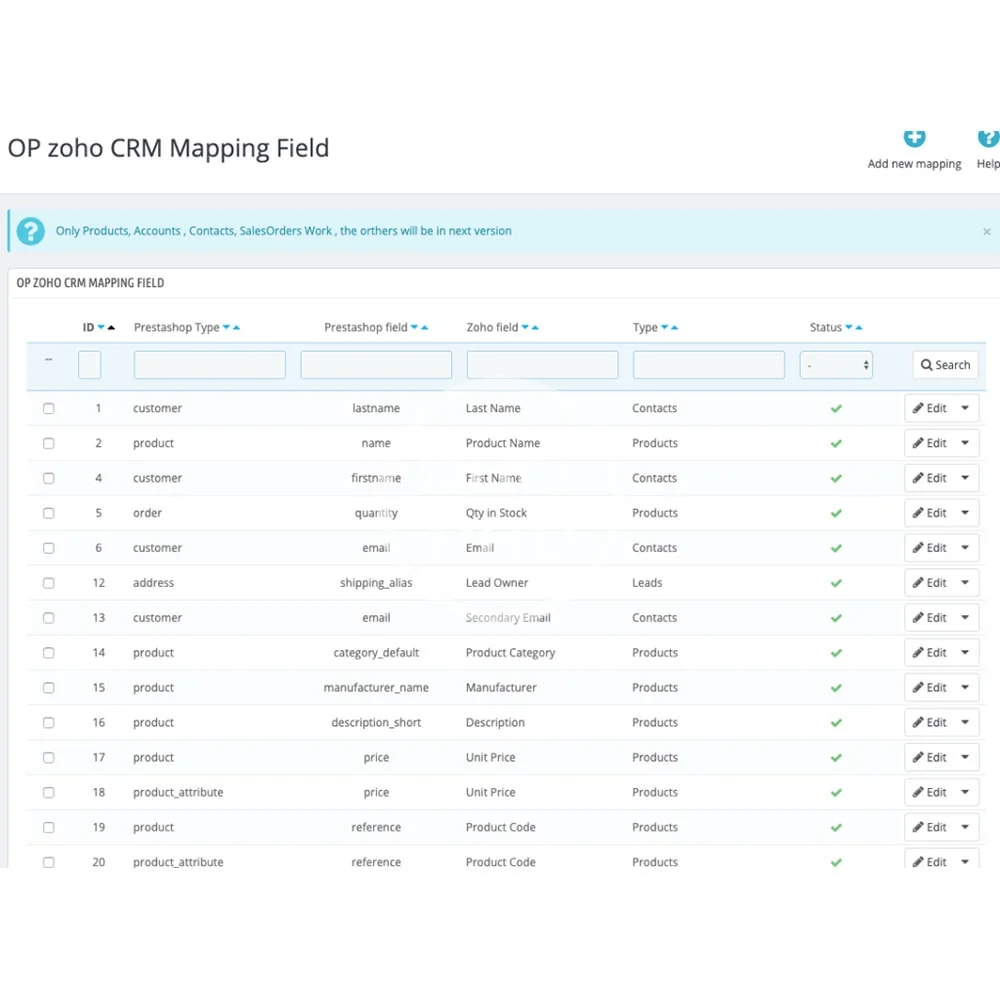Focus the ID filter text box

click(89, 365)
